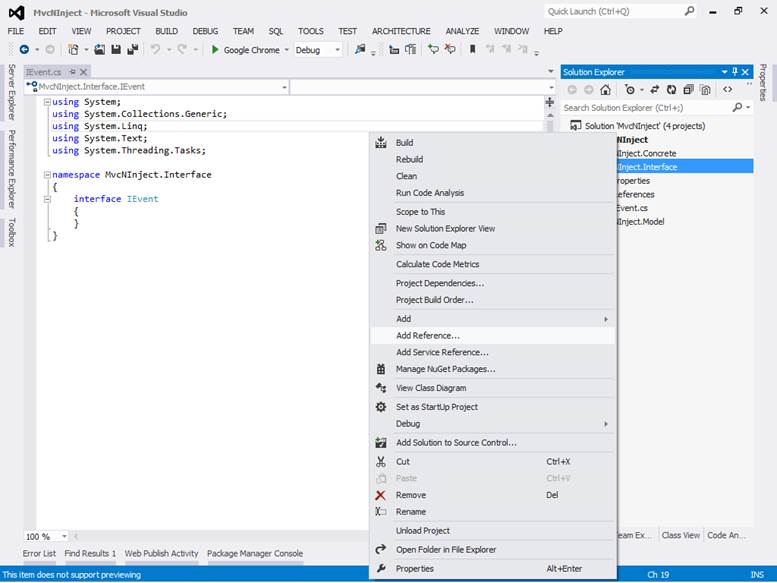Click the Home icon in Solution Explorer

click(605, 90)
